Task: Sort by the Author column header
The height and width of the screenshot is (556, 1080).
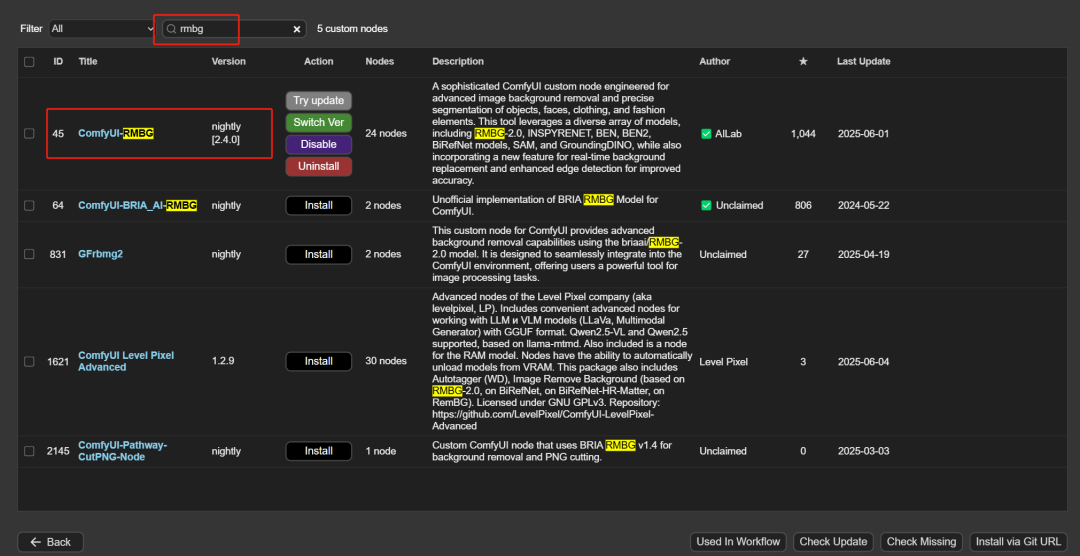Action: click(715, 61)
